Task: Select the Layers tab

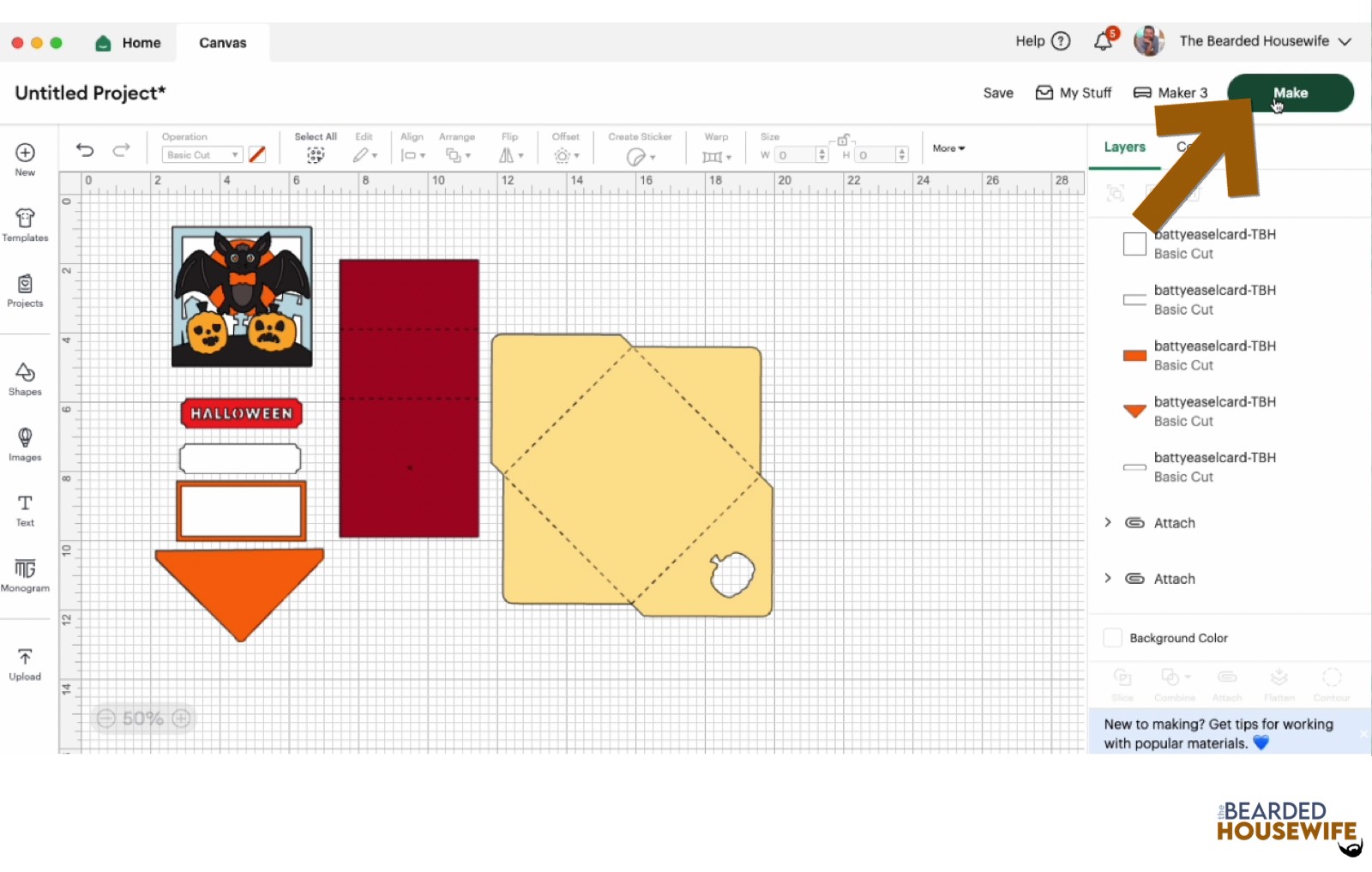Action: click(x=1124, y=147)
